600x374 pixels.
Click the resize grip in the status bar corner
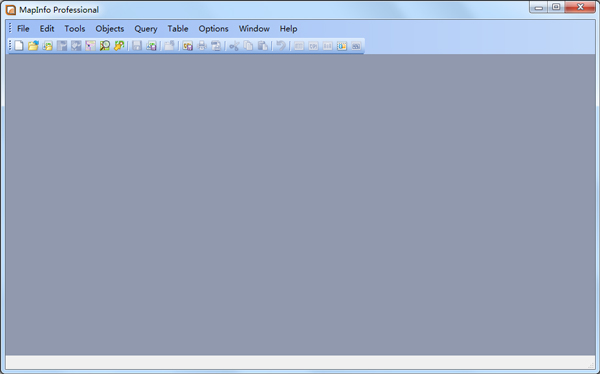point(591,365)
